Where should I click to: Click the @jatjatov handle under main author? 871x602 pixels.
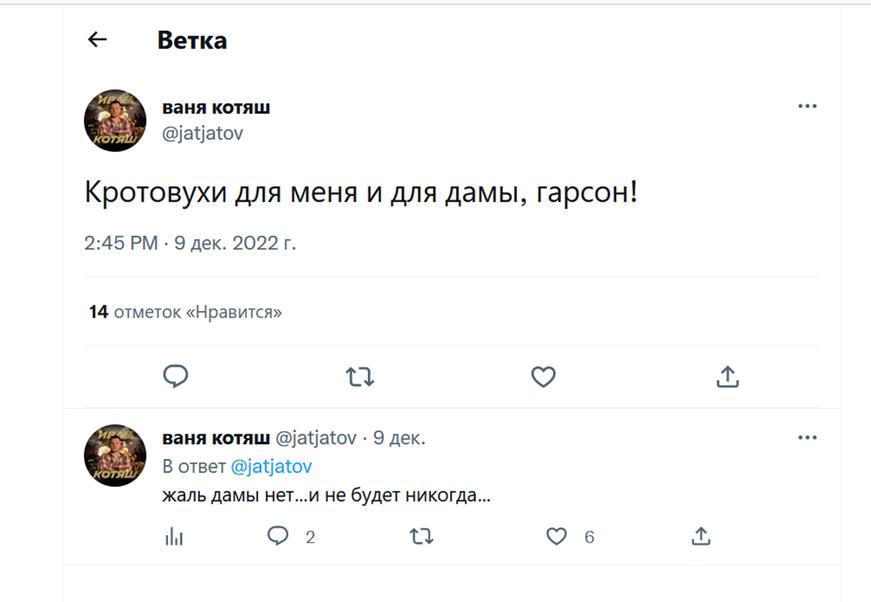point(202,133)
